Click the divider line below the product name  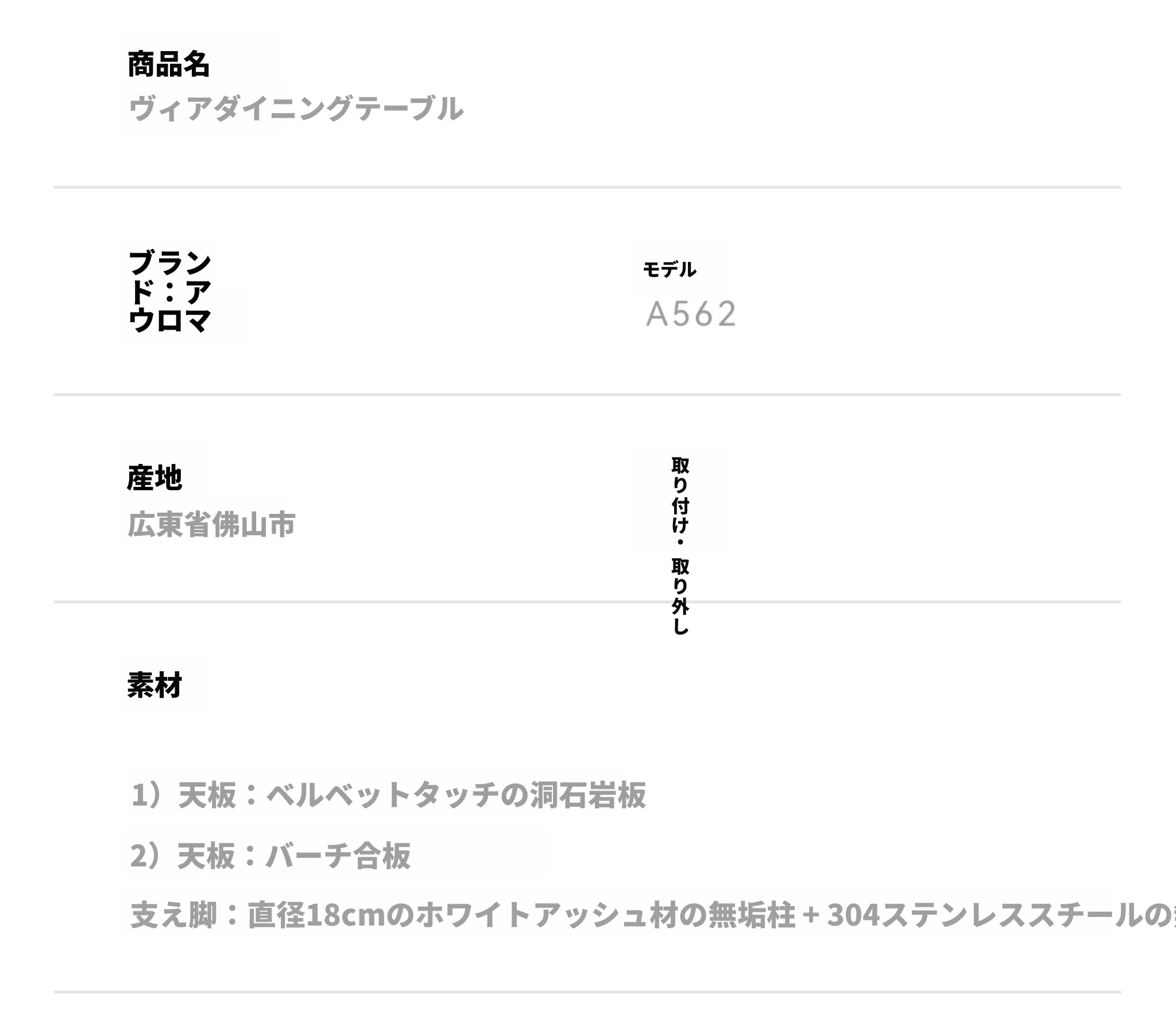pos(587,187)
